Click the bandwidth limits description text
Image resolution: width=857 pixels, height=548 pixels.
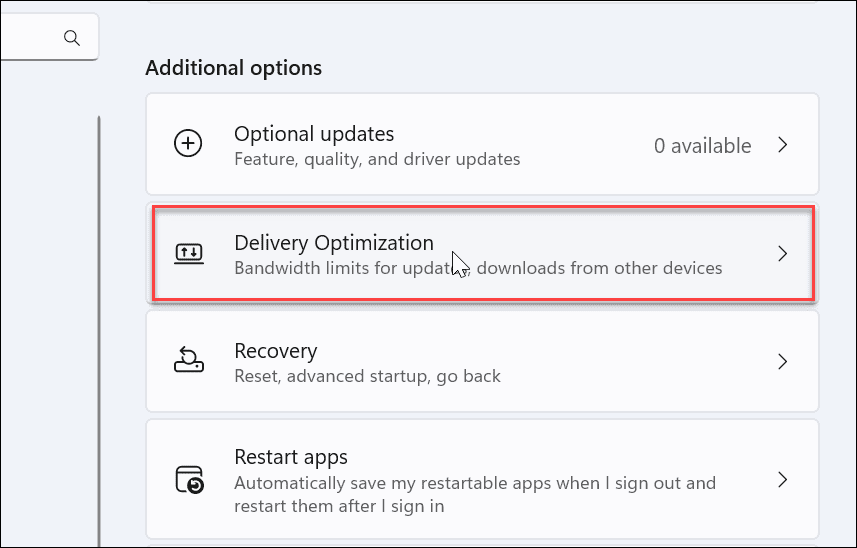tap(477, 268)
